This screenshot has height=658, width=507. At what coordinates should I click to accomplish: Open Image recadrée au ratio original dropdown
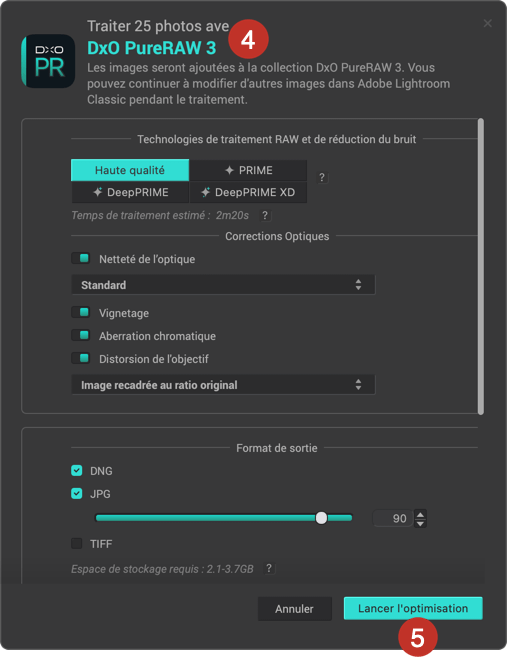pos(223,385)
